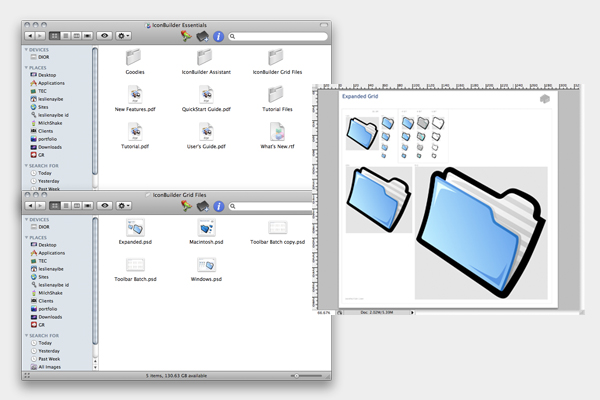Switch Grid Files window to list view
Viewport: 600px width, 400px height.
[x=66, y=206]
